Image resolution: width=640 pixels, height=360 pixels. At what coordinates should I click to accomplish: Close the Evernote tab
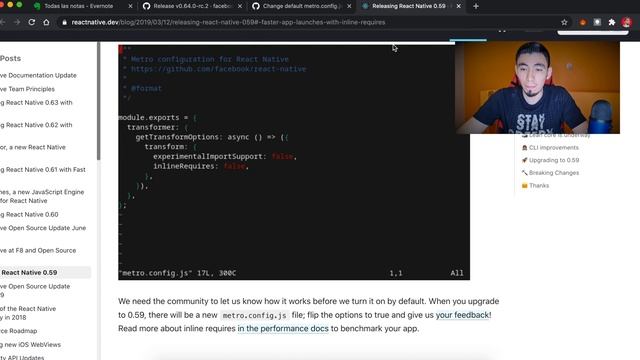[x=130, y=6]
